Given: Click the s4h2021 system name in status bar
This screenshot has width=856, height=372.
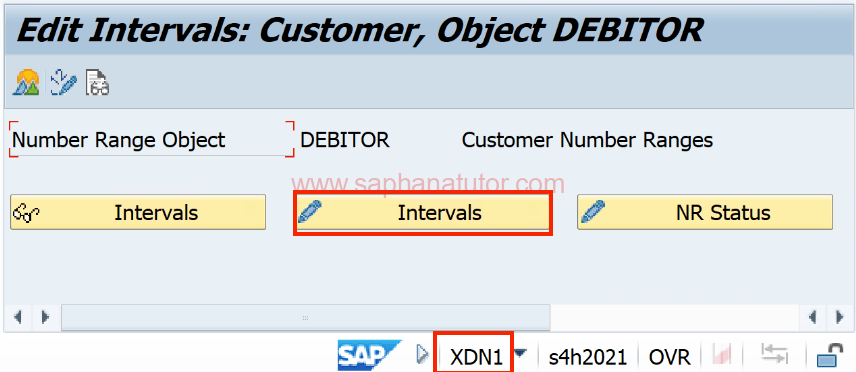Looking at the screenshot, I should tap(588, 357).
